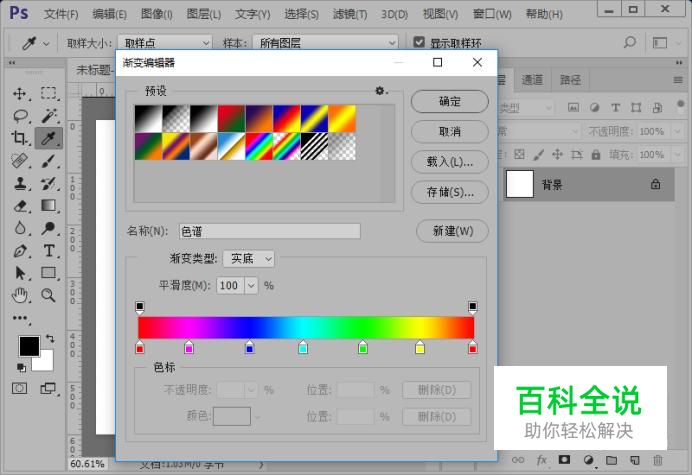This screenshot has height=475, width=692.
Task: Click the foreground black color swatch
Action: [x=29, y=346]
